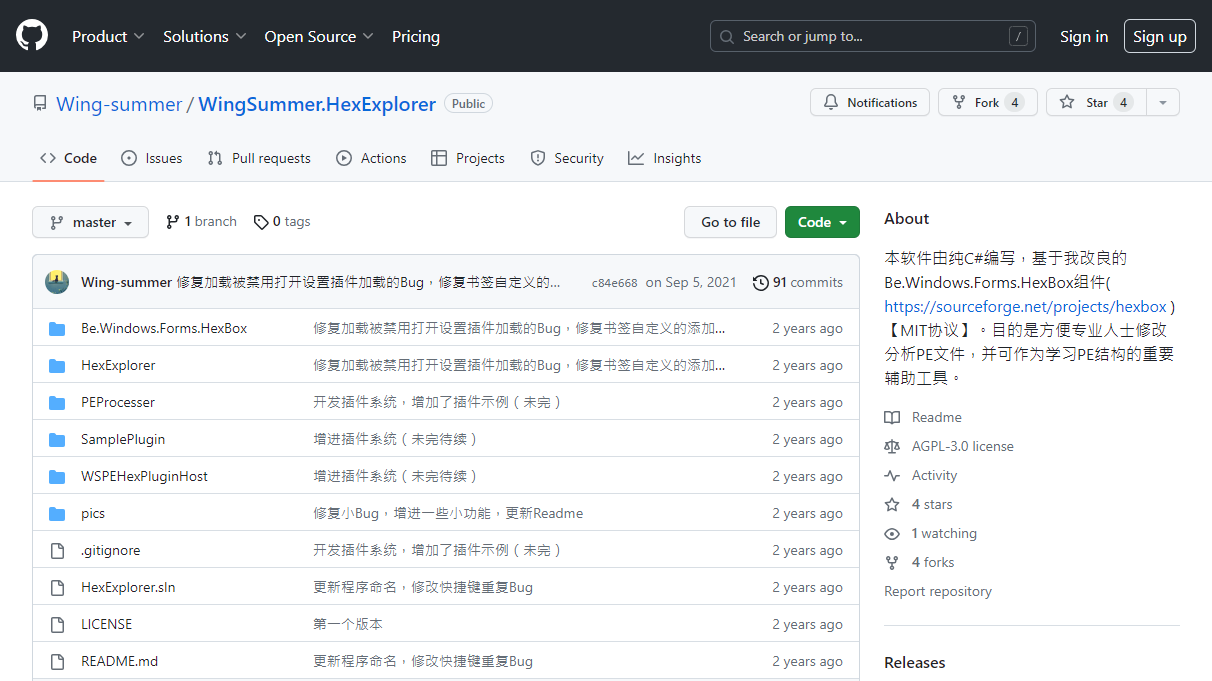
Task: Click the Notifications bell icon
Action: 831,102
